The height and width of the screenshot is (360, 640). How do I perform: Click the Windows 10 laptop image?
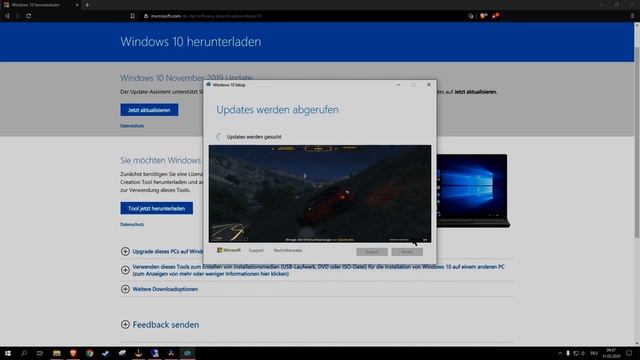coord(472,190)
